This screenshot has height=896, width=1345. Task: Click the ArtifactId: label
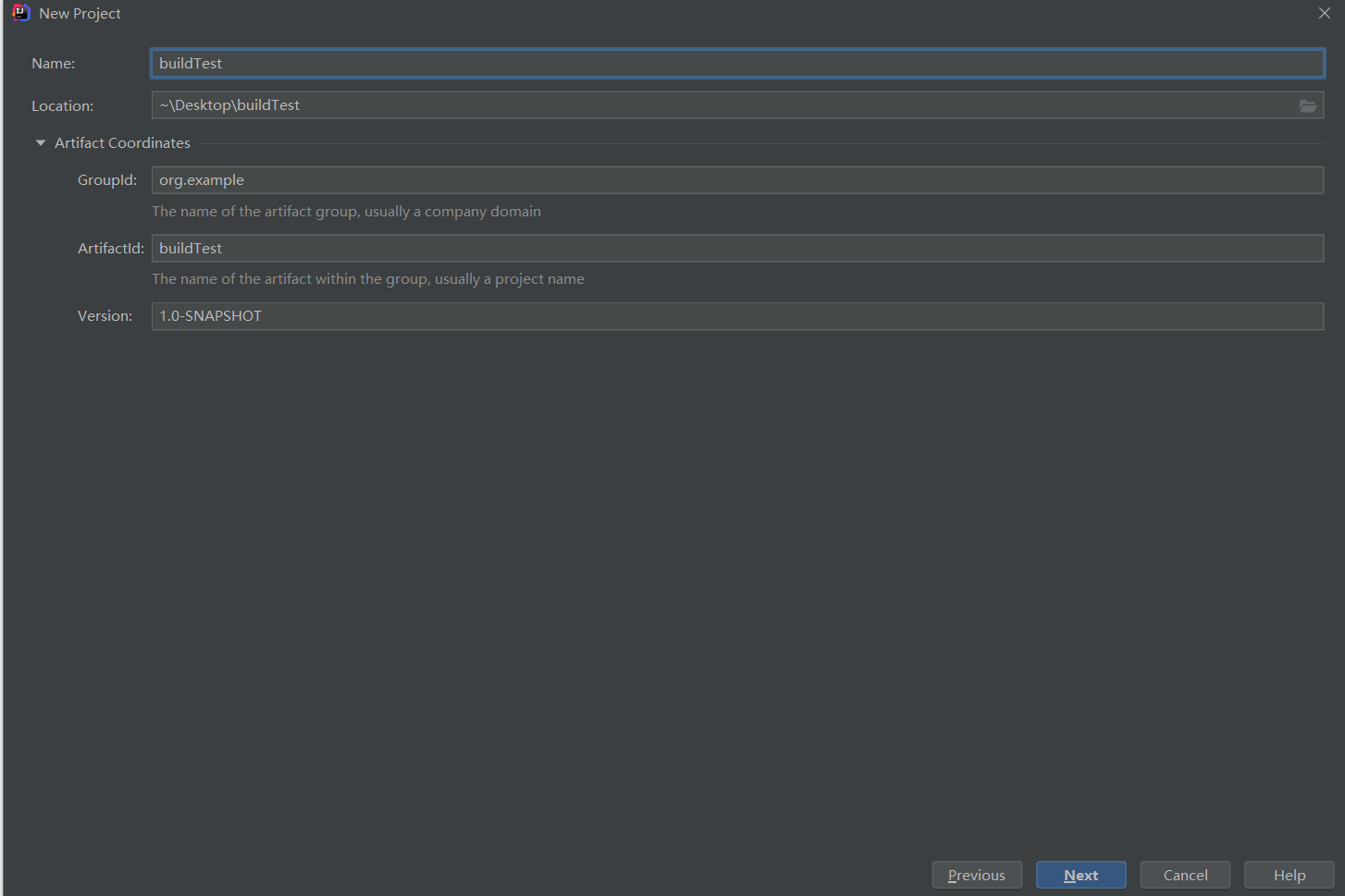(x=111, y=249)
